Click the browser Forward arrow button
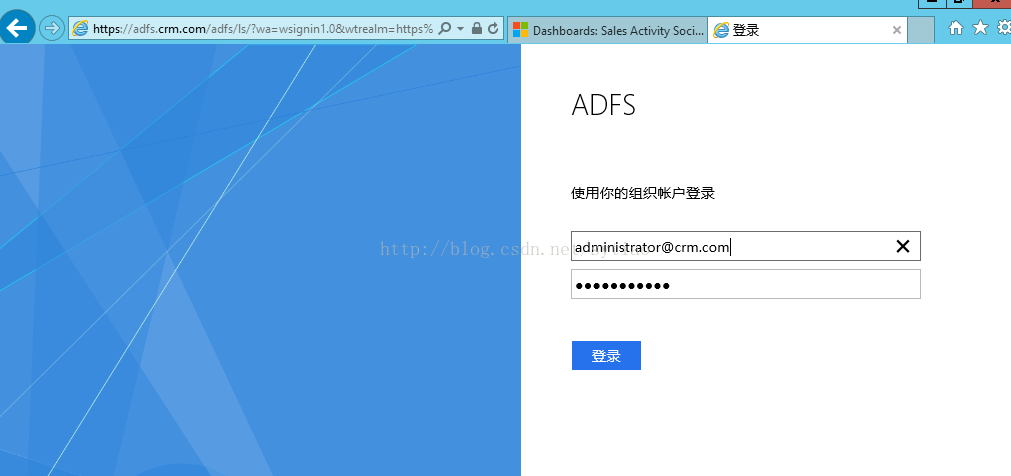The height and width of the screenshot is (476, 1011). coord(51,28)
